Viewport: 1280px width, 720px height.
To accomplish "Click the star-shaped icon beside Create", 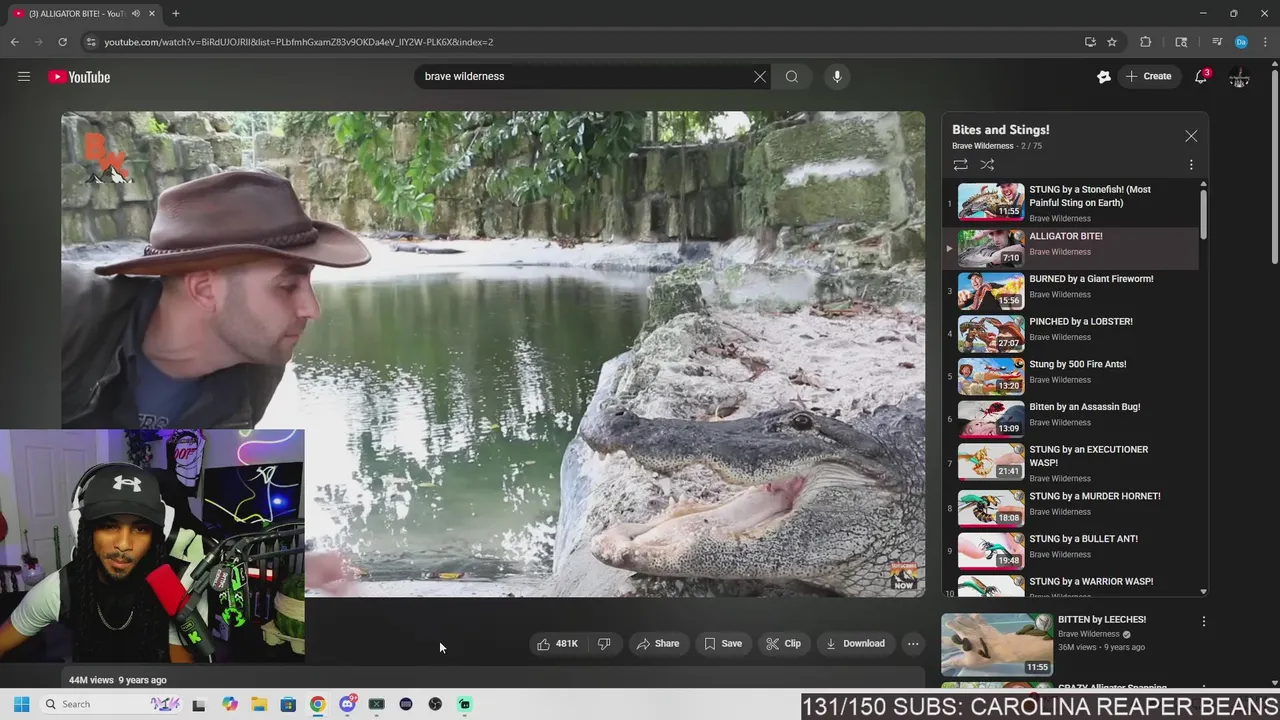I will [x=1104, y=76].
